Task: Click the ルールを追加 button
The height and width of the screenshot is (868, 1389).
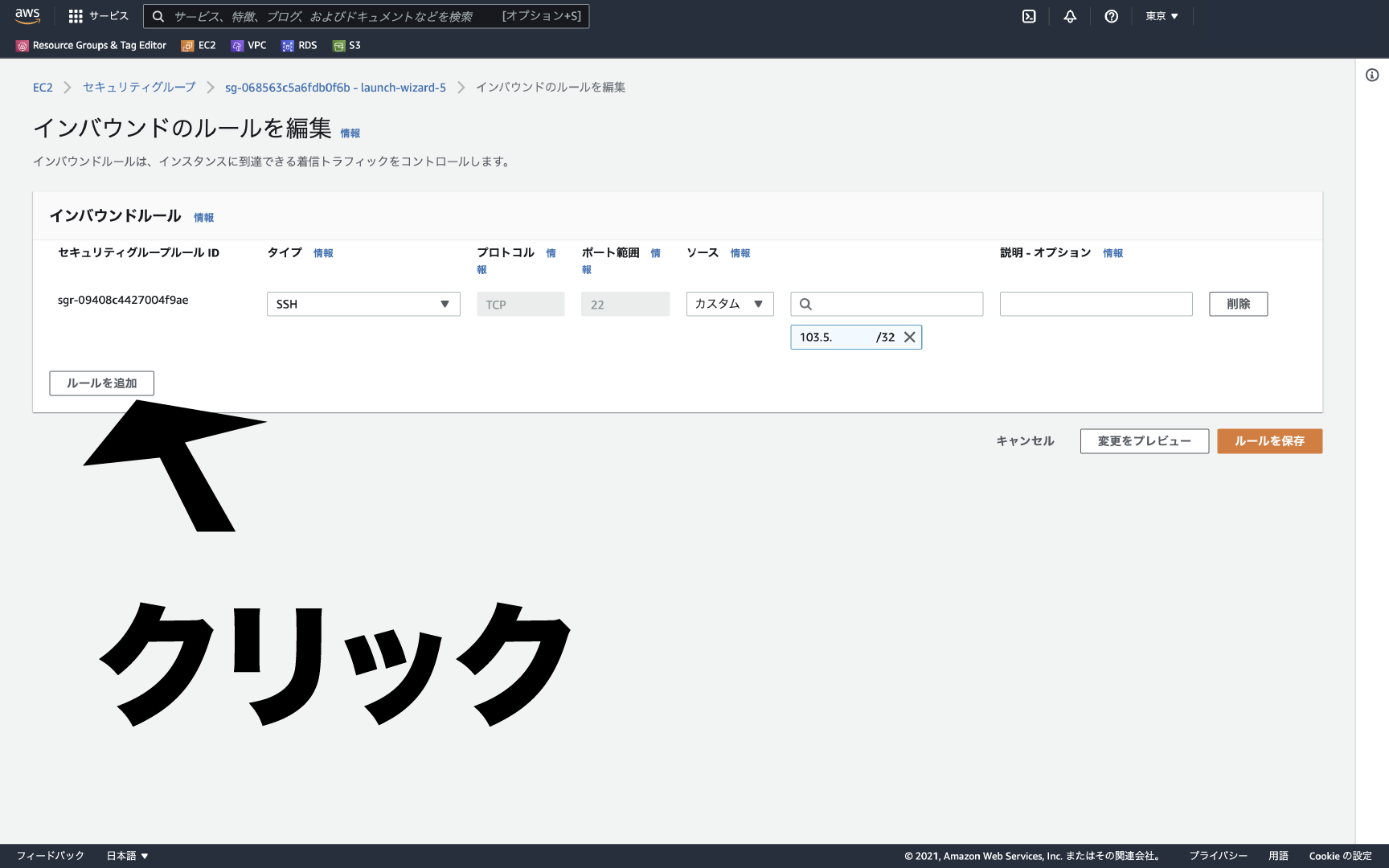Action: pyautogui.click(x=102, y=383)
